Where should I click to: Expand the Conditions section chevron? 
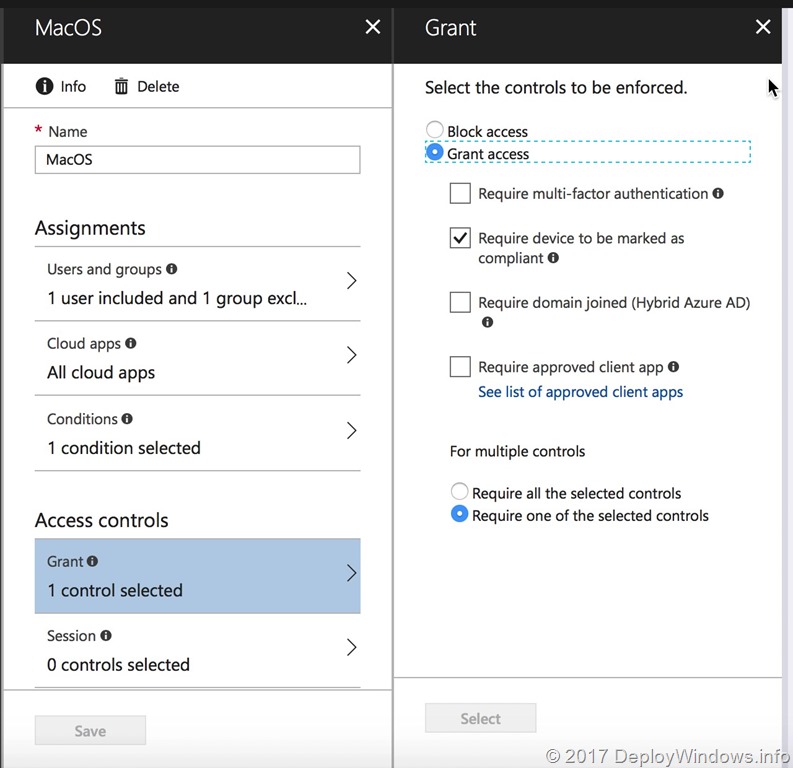click(x=351, y=431)
